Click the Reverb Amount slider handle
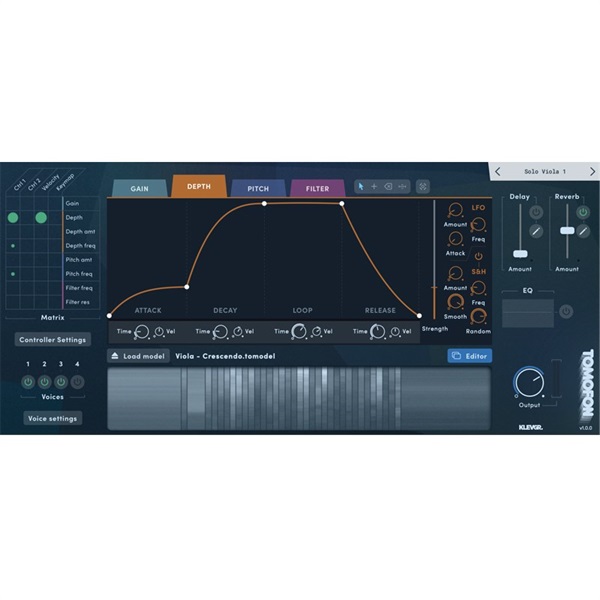 pyautogui.click(x=567, y=231)
